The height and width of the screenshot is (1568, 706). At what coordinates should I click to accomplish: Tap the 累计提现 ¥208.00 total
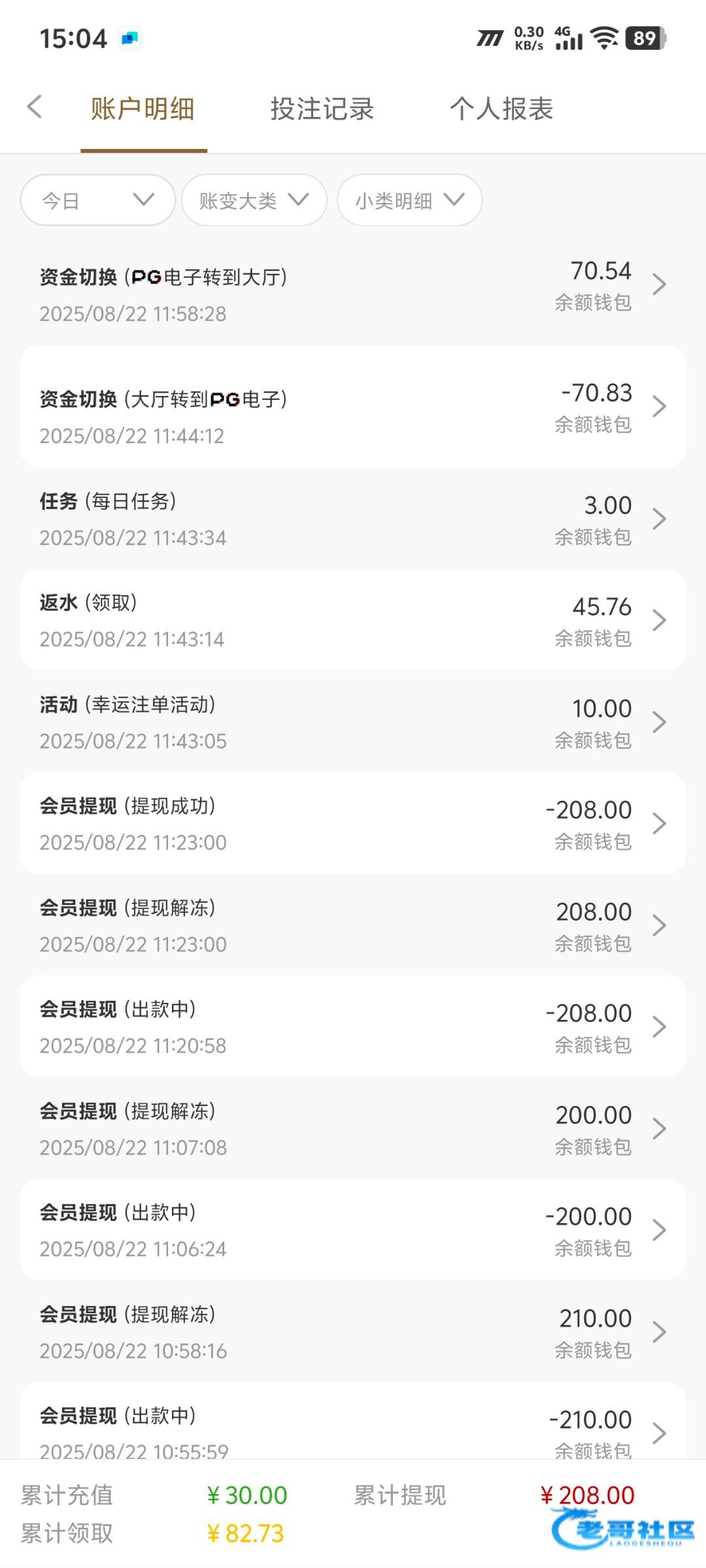(587, 1495)
